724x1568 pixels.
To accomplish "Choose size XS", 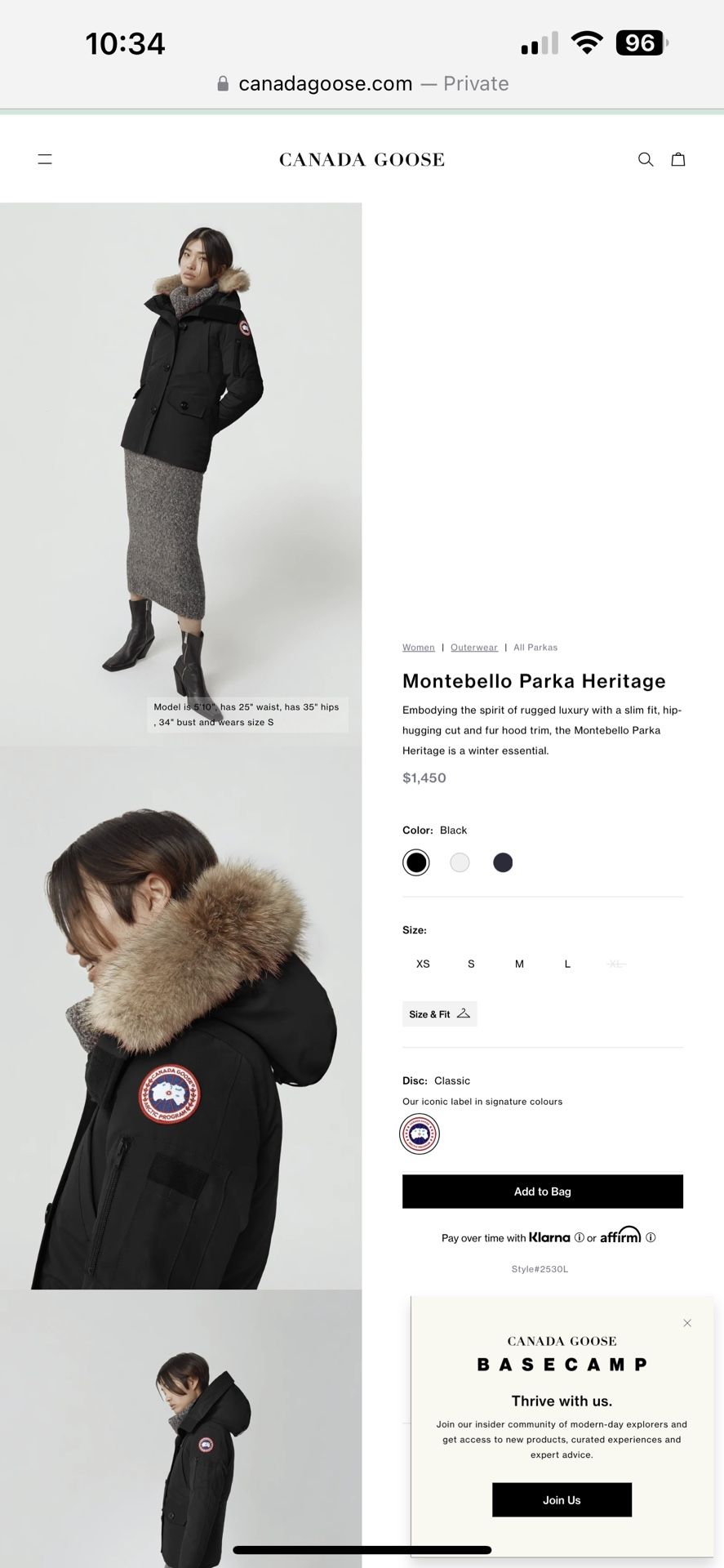I will click(423, 964).
